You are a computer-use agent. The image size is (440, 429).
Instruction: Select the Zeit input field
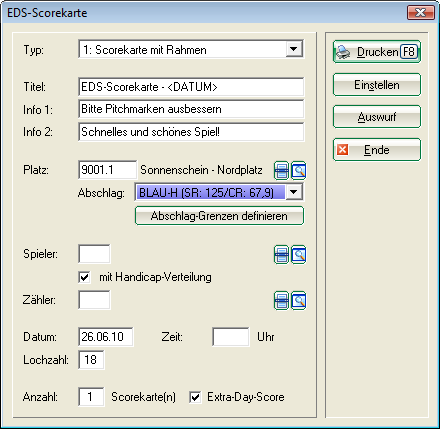click(x=231, y=337)
